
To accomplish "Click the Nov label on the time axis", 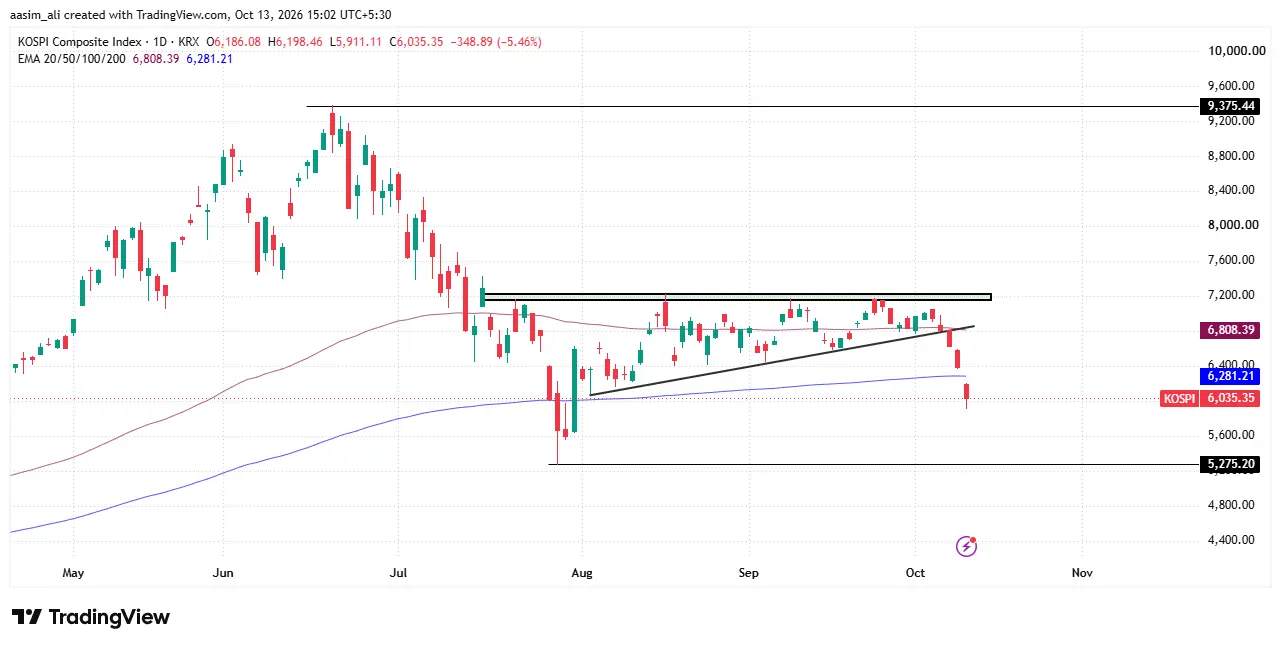I will (1081, 573).
